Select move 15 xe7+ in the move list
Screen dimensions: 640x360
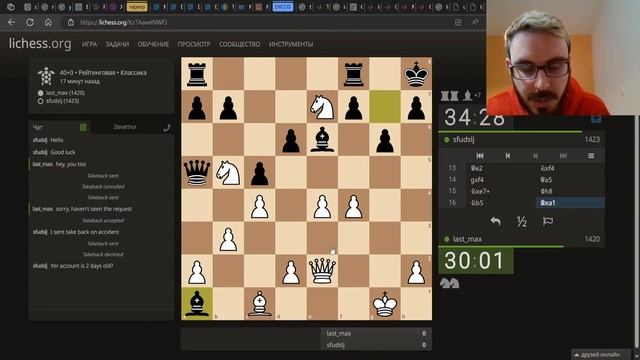click(x=501, y=191)
